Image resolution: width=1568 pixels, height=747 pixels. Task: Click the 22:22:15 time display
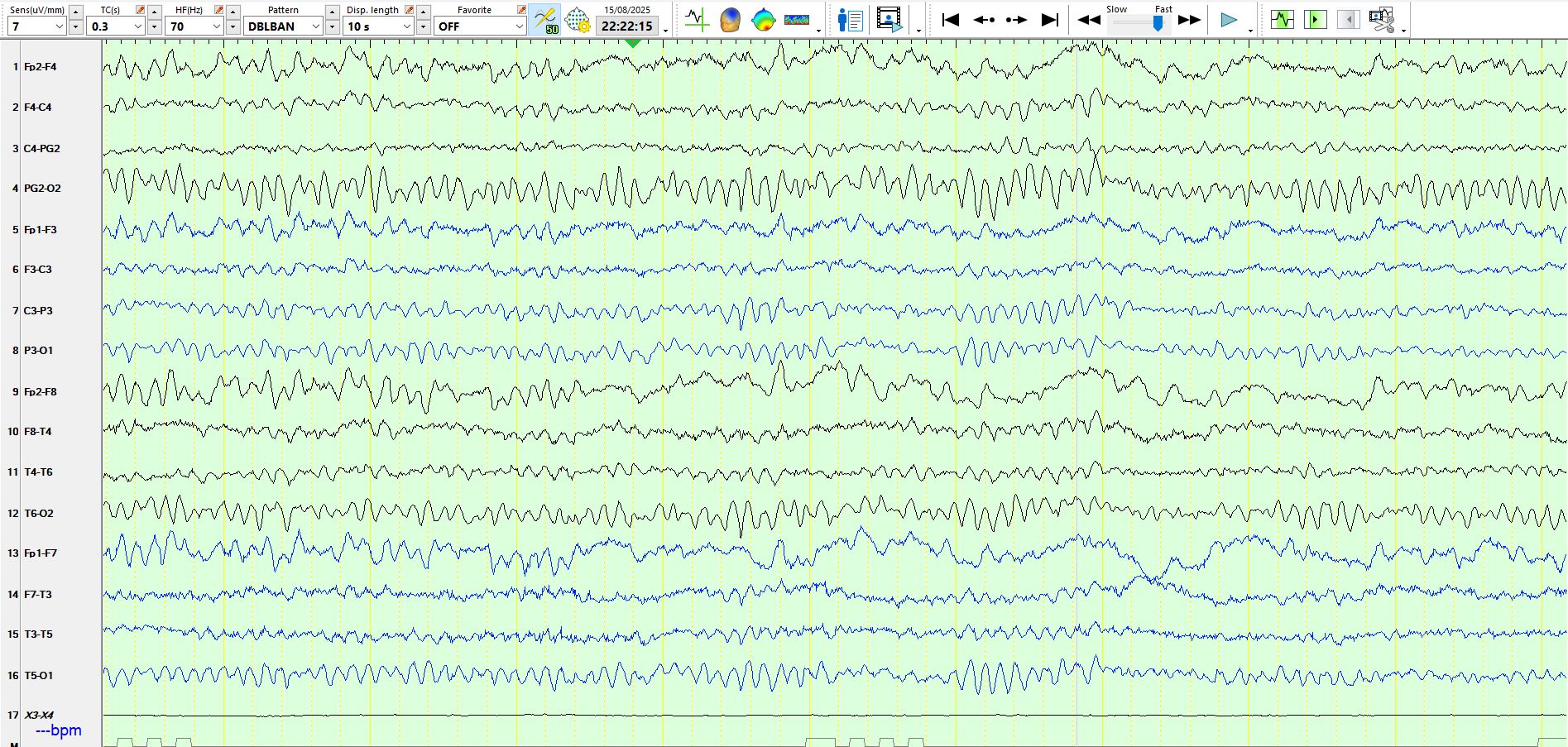(627, 26)
